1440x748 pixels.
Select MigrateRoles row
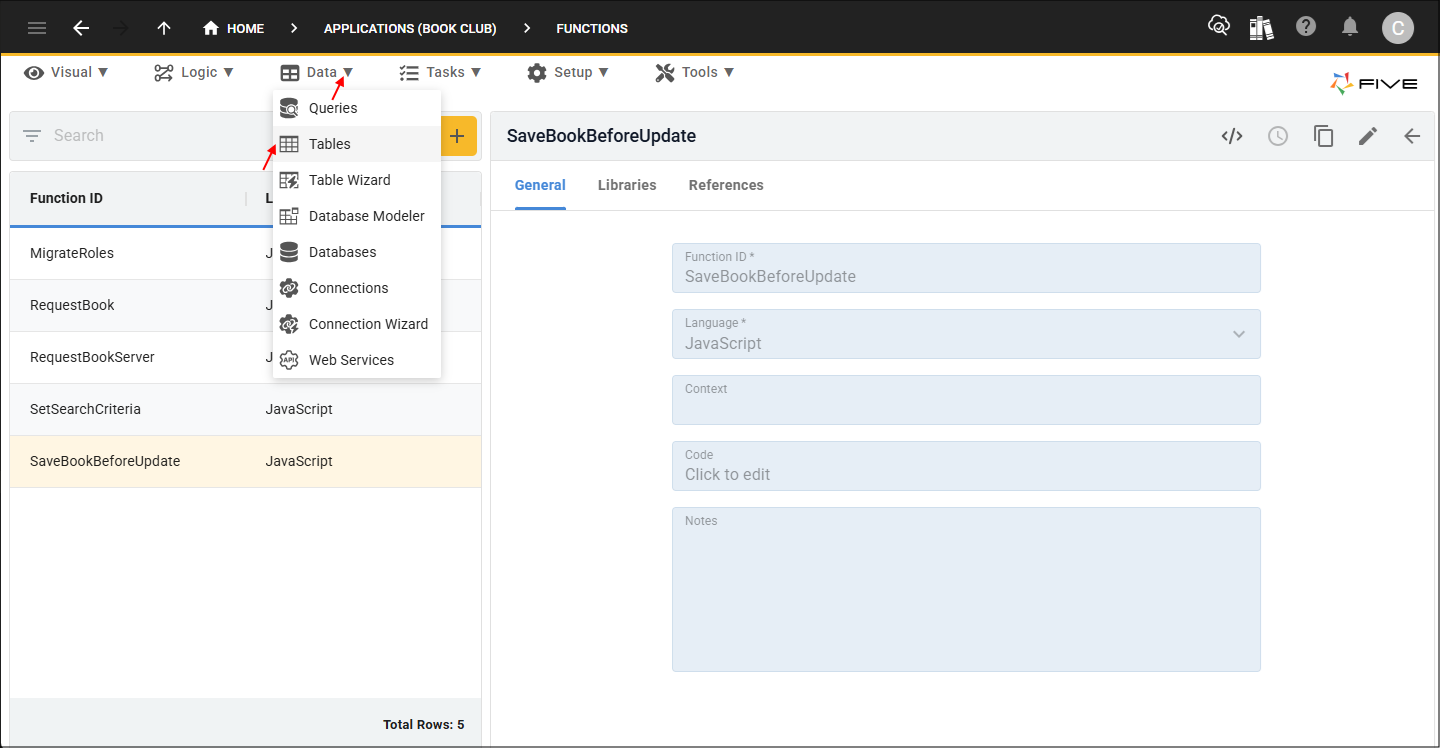coord(245,253)
